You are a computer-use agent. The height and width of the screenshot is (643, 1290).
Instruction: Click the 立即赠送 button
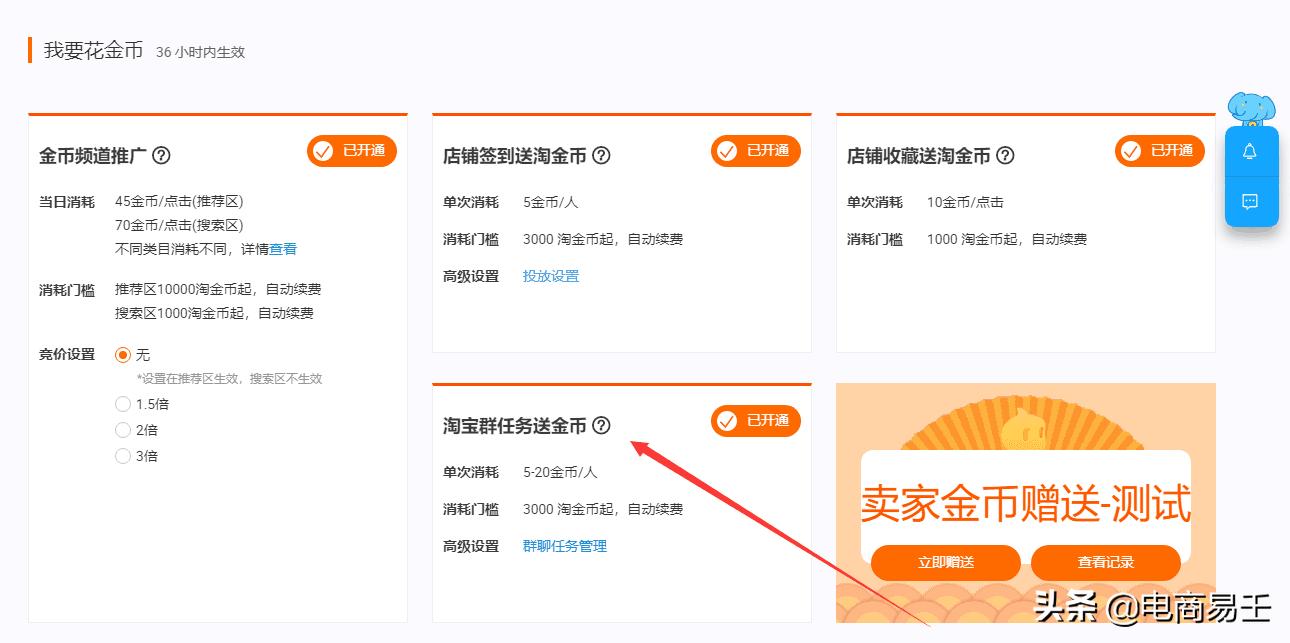946,563
